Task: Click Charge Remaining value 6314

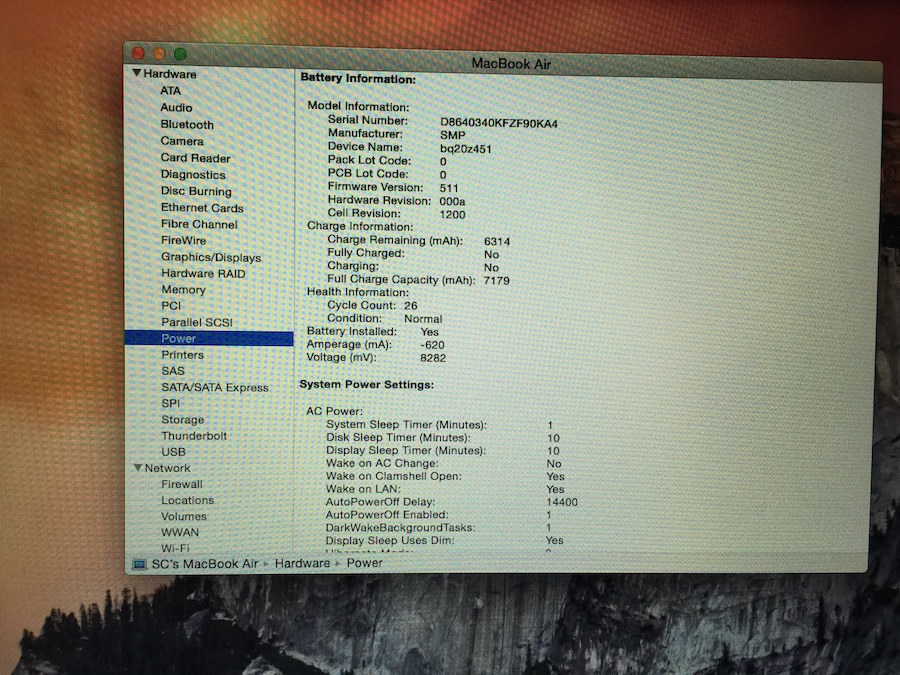Action: click(497, 242)
